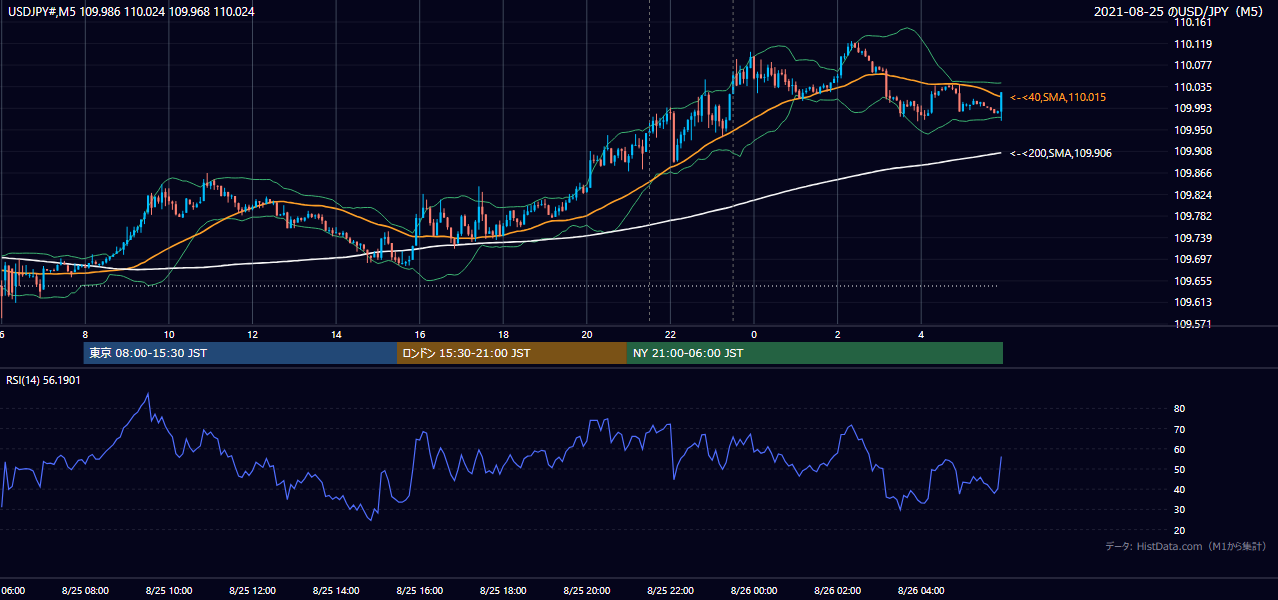Click hour tick 12 under price chart
1278x600 pixels.
pos(253,335)
